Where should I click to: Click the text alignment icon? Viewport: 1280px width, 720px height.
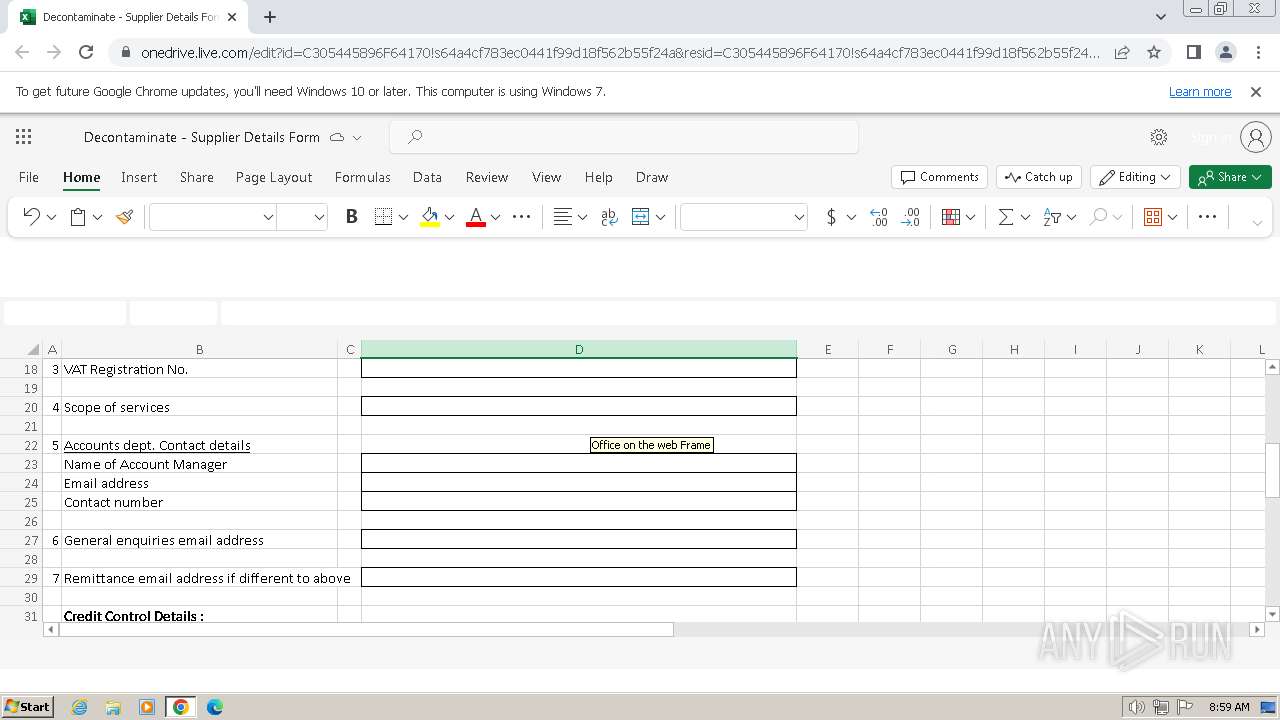[x=563, y=217]
